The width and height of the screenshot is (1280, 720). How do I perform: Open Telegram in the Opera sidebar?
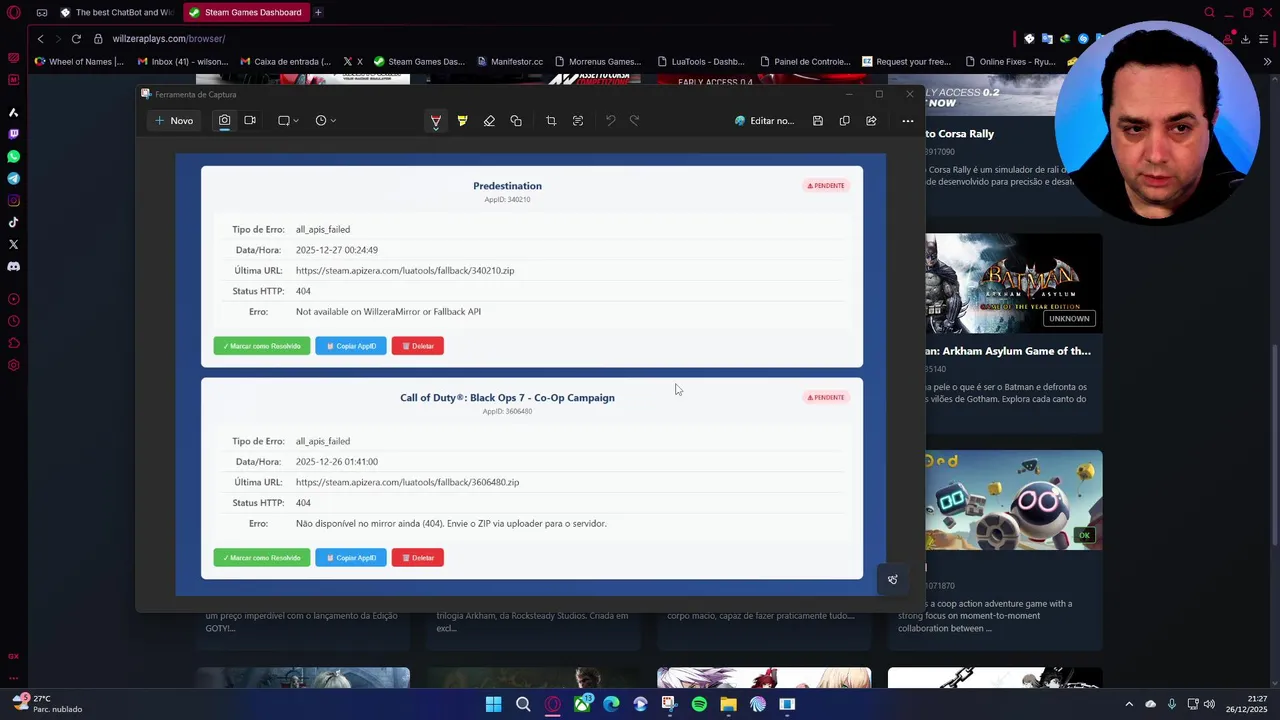[14, 178]
